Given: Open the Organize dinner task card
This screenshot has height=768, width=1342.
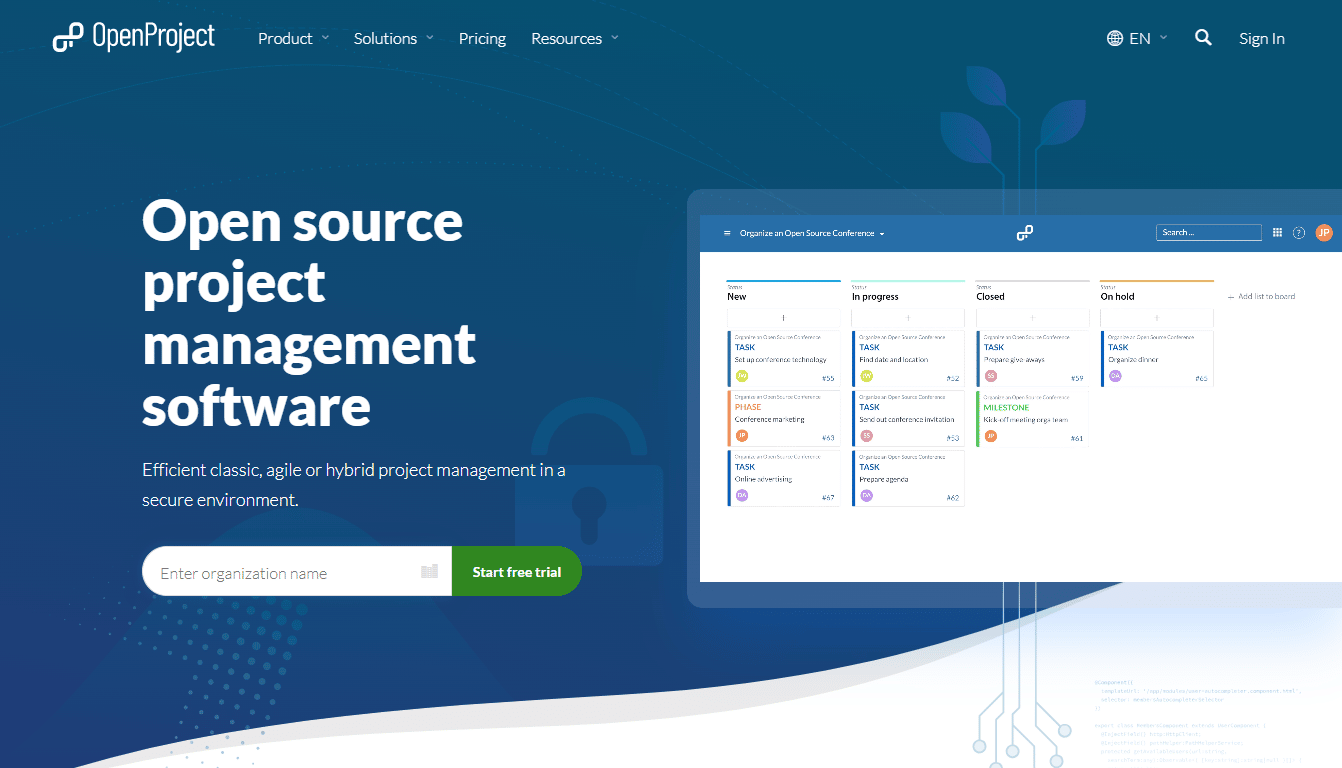Looking at the screenshot, I should point(1157,358).
